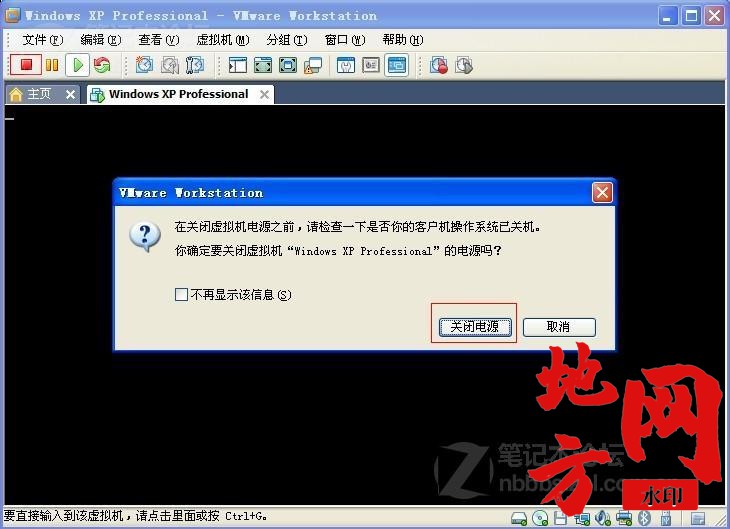Click the record session red-dot icon
Image resolution: width=730 pixels, height=529 pixels.
pos(439,65)
